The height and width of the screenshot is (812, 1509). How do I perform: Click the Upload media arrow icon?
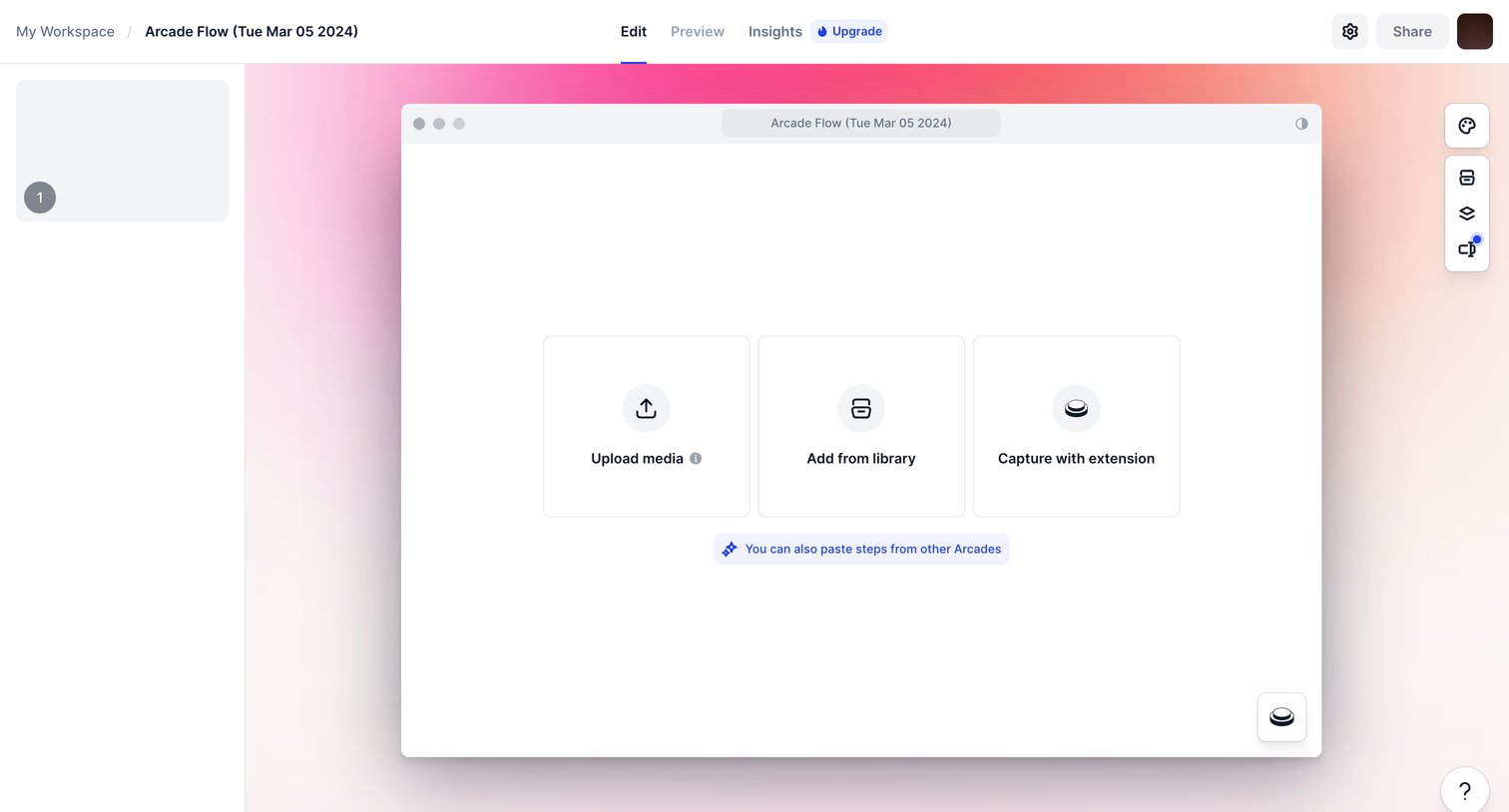click(x=646, y=408)
